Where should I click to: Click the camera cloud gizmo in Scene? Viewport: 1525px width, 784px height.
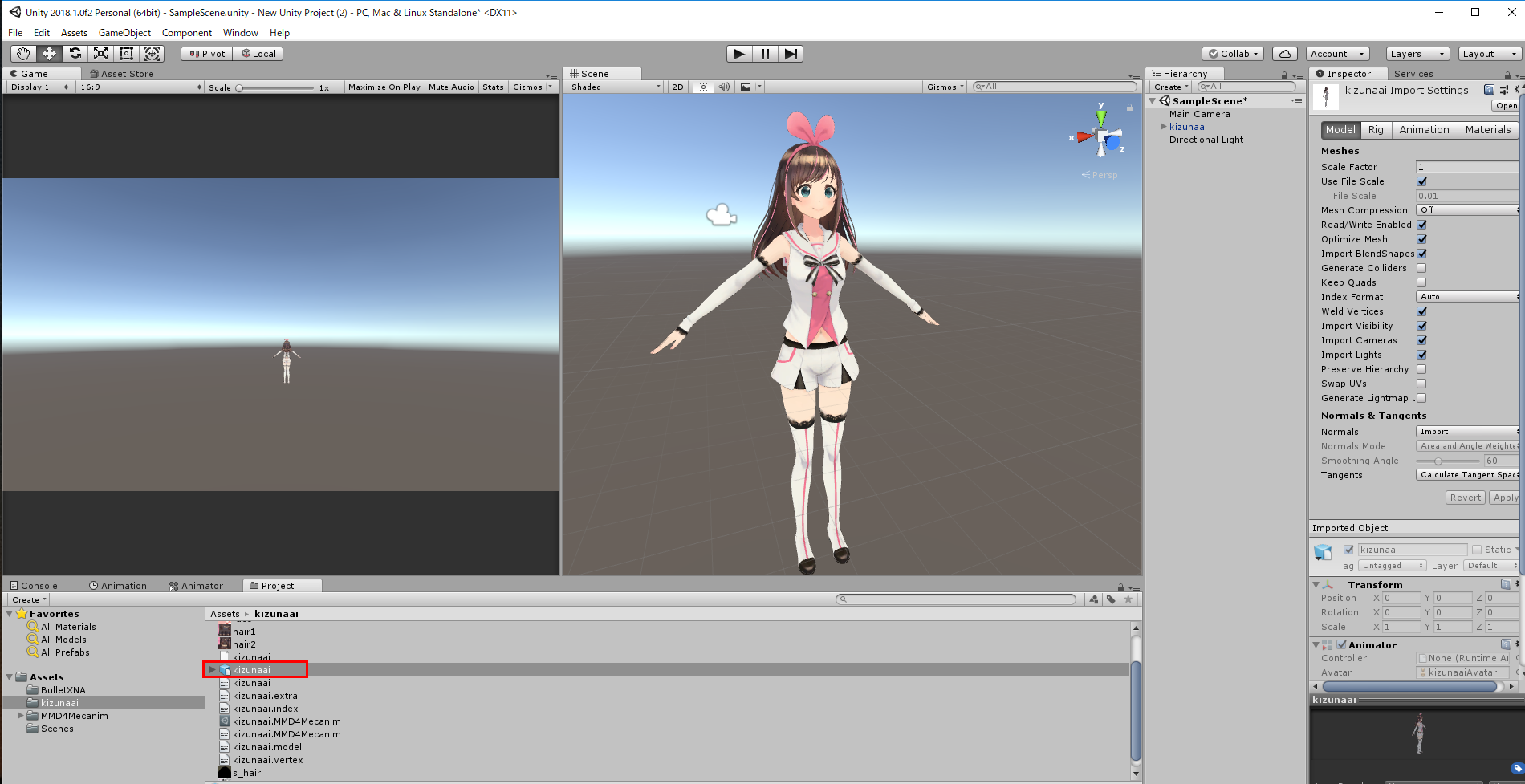coord(721,214)
